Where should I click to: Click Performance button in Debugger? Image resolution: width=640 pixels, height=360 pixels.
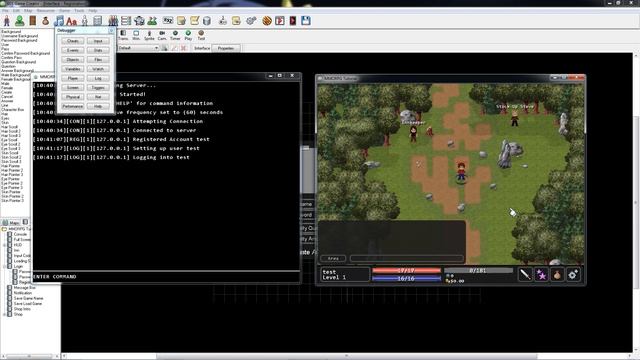73,106
